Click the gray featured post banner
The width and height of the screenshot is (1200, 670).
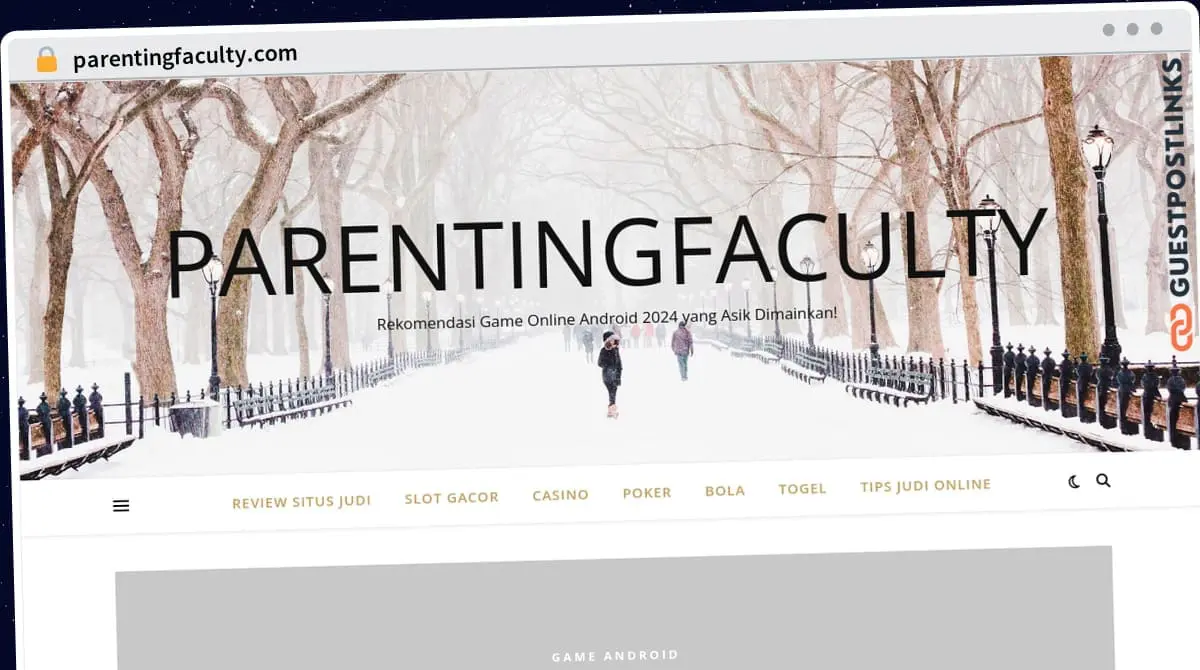614,608
